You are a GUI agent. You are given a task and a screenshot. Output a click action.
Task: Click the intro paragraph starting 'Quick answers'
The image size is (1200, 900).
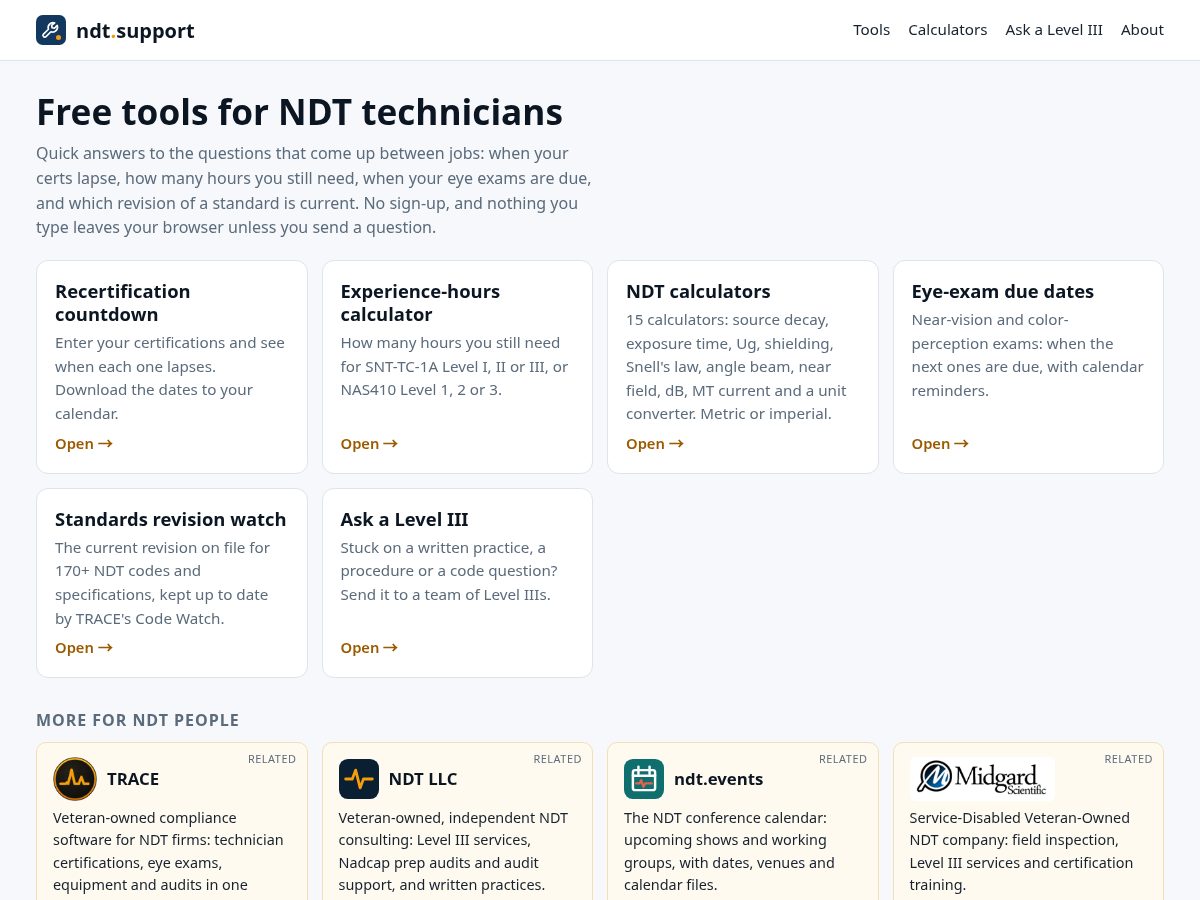coord(314,190)
